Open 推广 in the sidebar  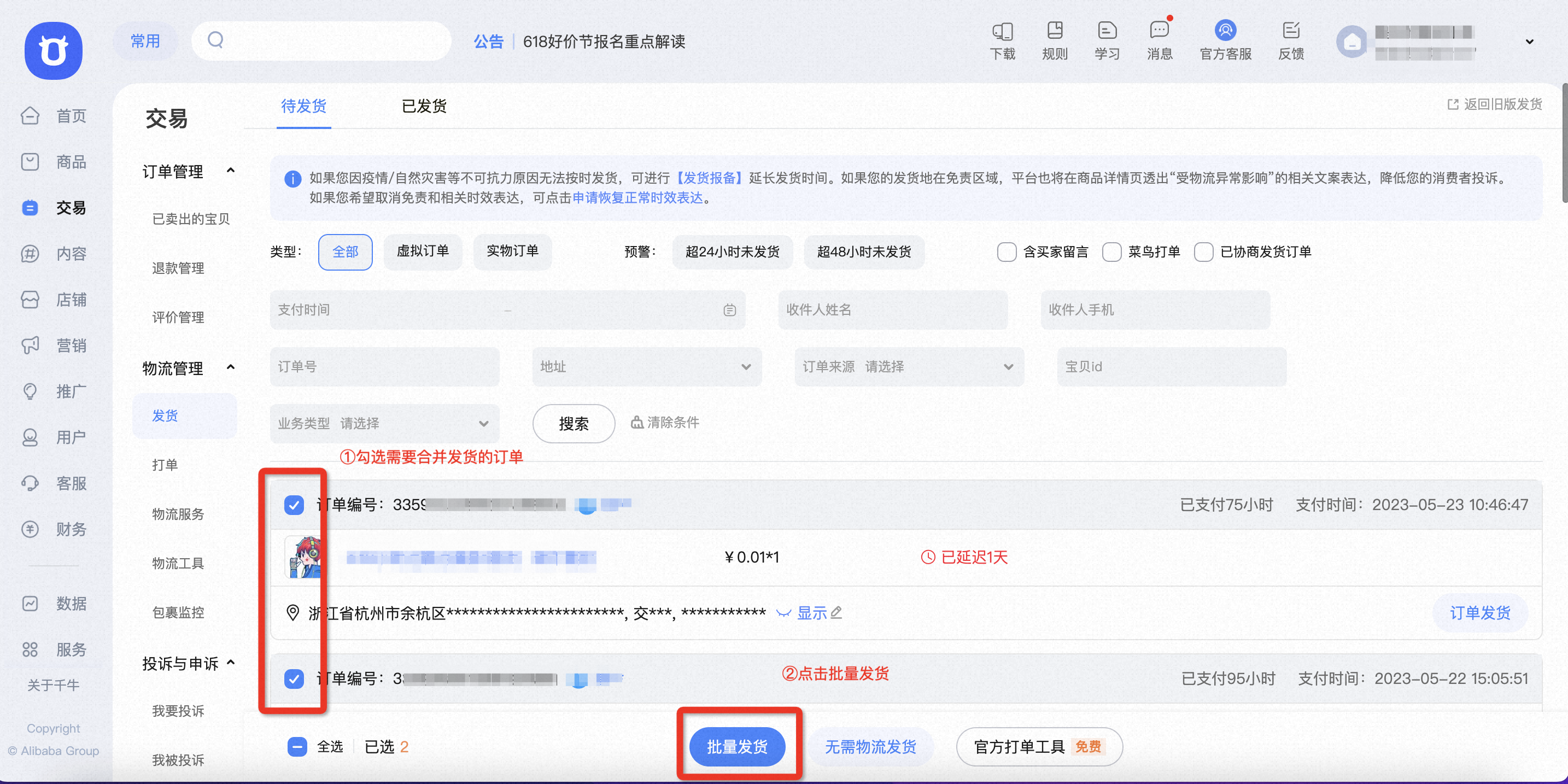point(54,391)
